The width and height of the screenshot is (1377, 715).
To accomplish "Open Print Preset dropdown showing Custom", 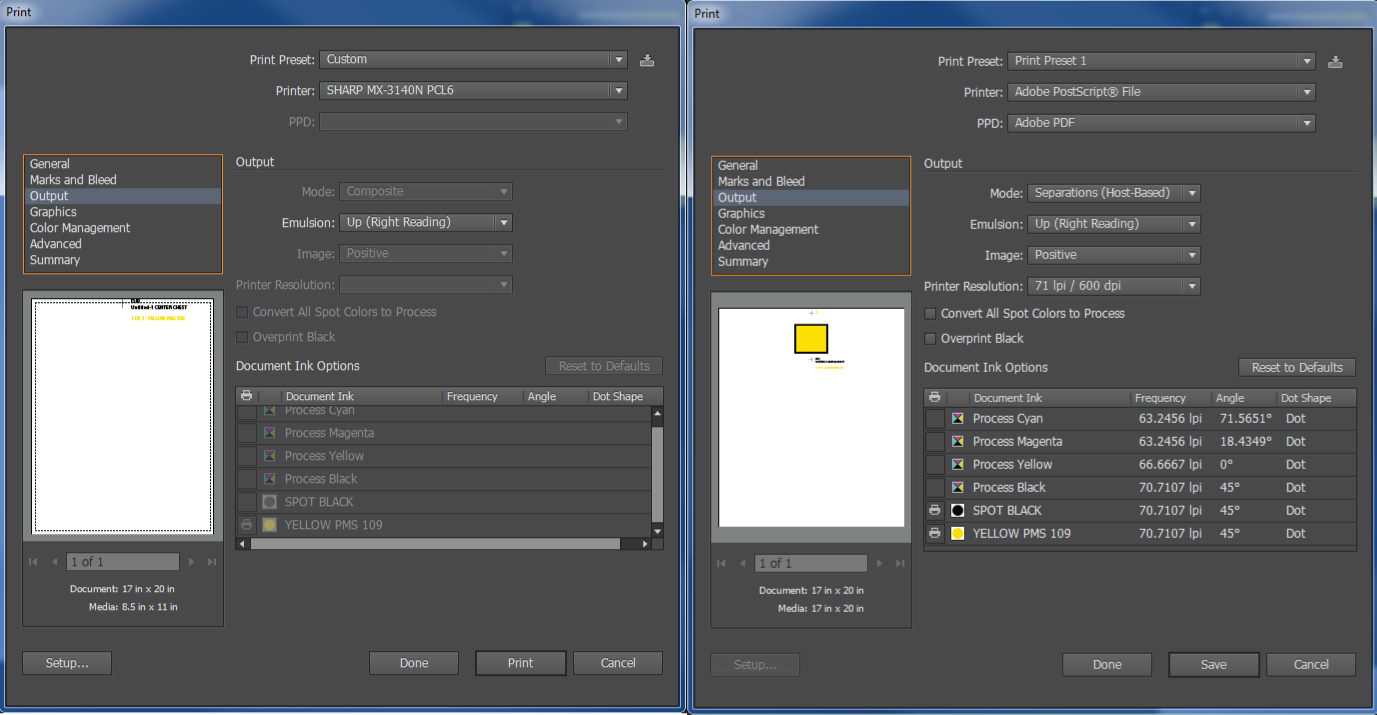I will 474,60.
